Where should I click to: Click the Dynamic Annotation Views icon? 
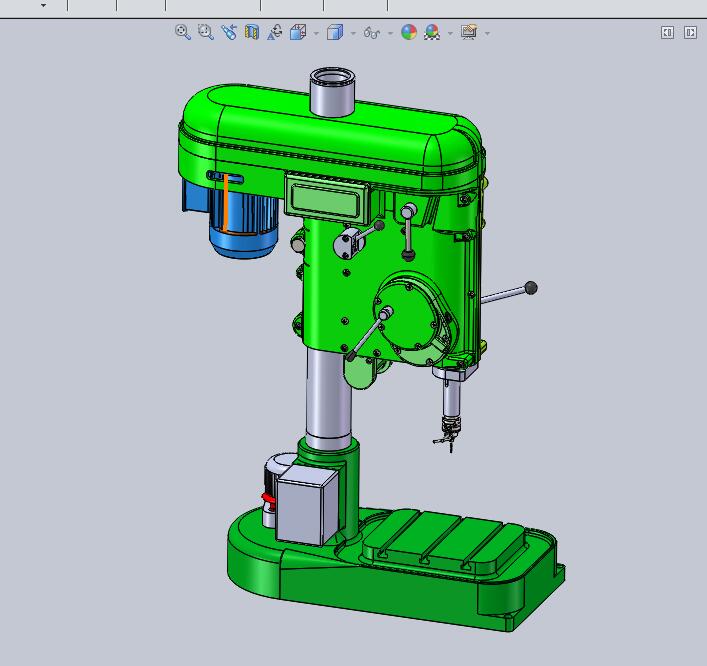tap(275, 32)
